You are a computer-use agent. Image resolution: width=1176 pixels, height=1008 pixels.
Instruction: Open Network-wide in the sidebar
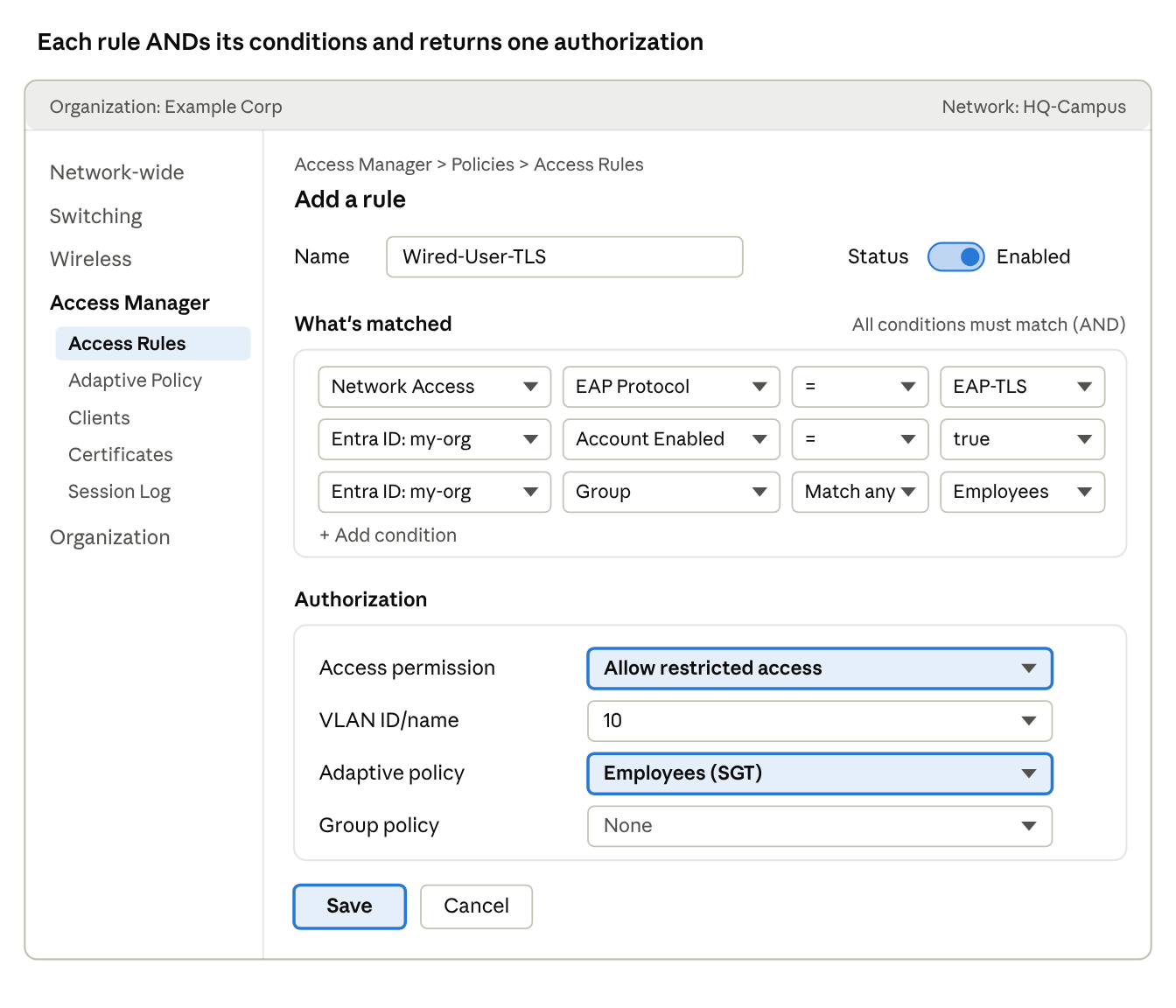[117, 172]
